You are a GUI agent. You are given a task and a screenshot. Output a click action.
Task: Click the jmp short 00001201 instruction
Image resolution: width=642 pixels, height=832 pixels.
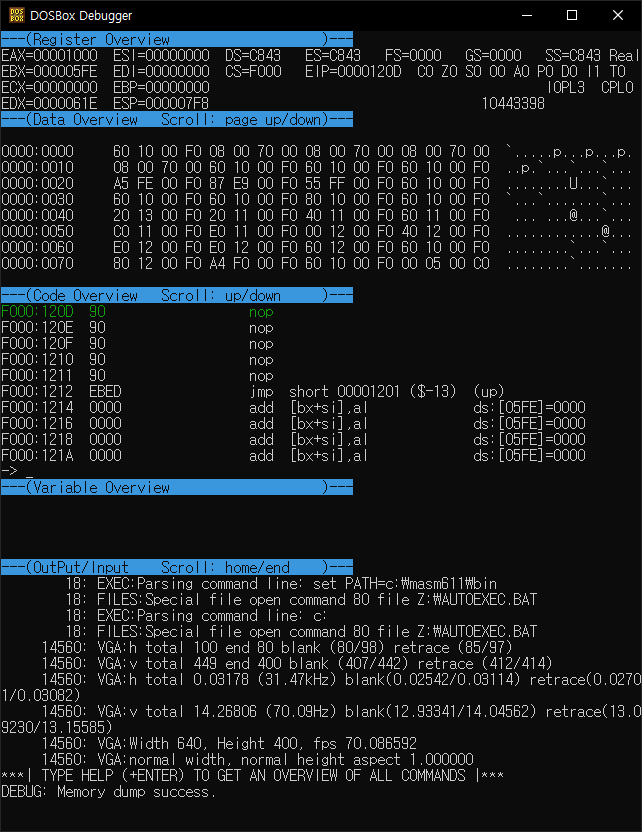(x=376, y=392)
